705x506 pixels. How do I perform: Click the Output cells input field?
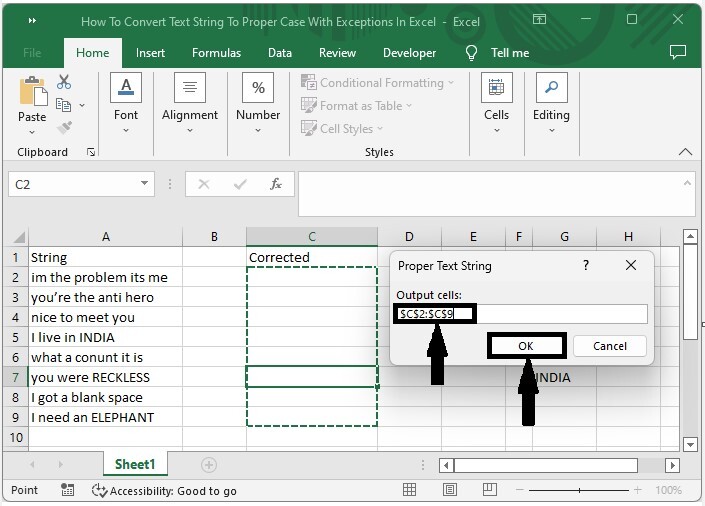[x=560, y=314]
